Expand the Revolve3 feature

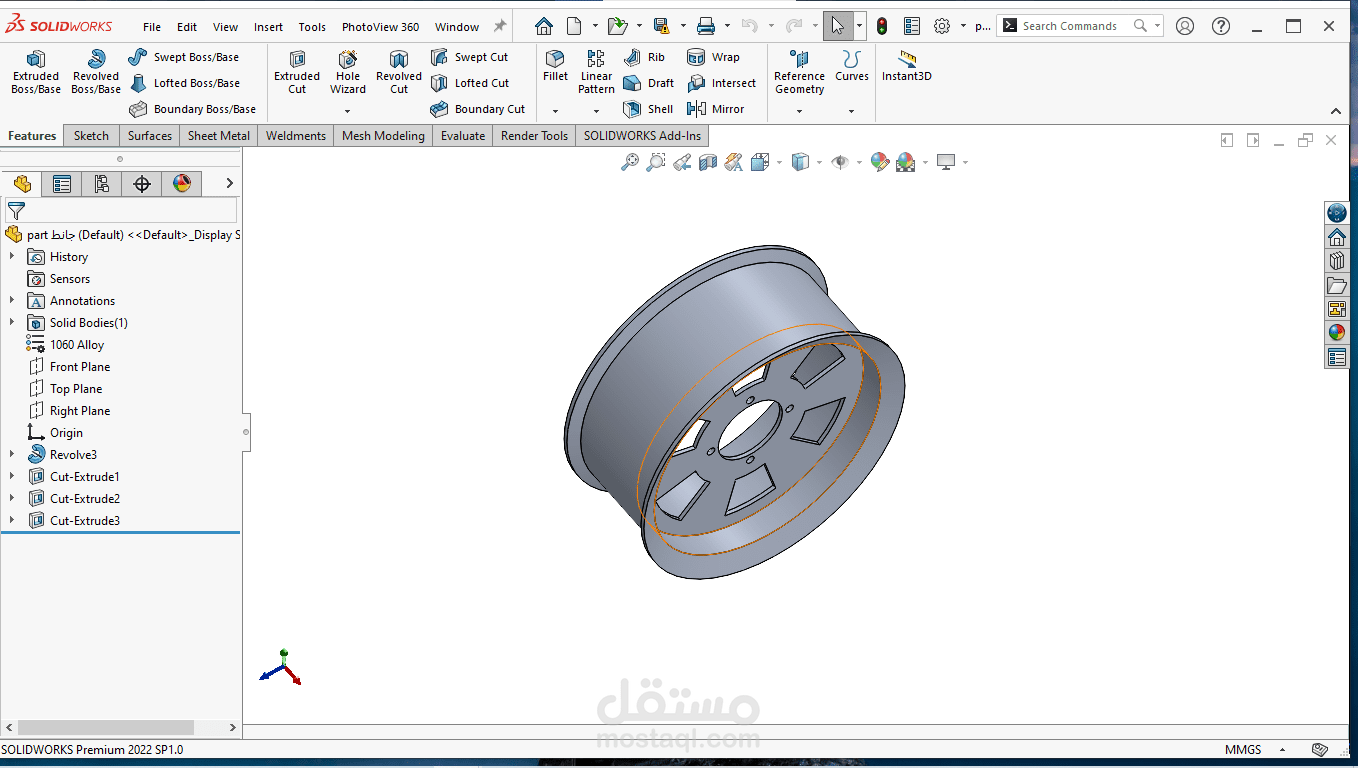click(x=12, y=455)
